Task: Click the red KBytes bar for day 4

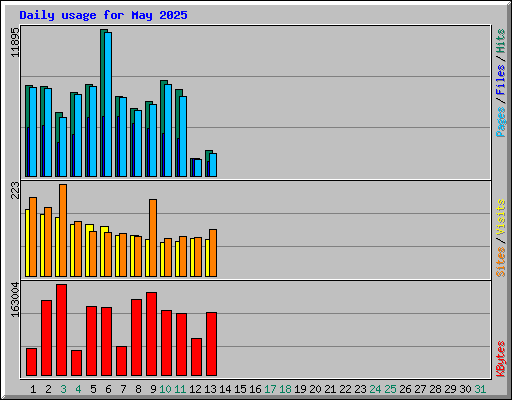Action: click(77, 363)
